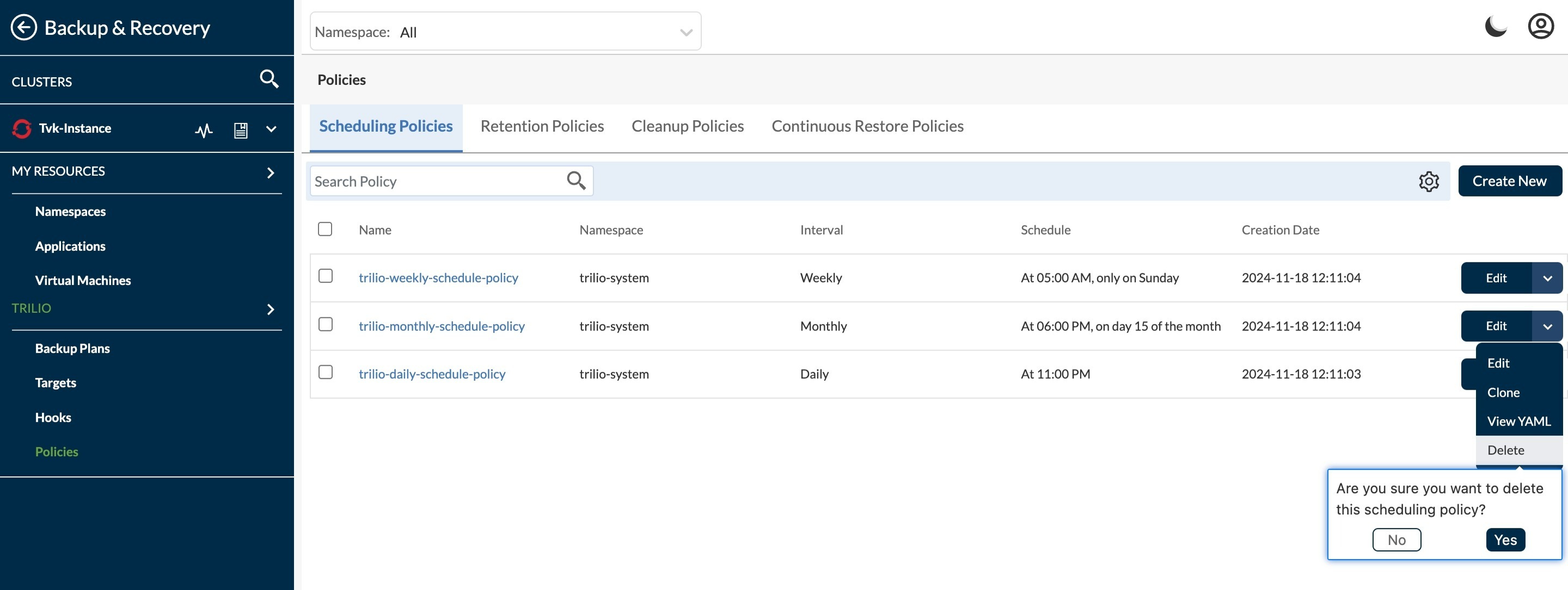1568x590 pixels.
Task: Expand the MY RESOURCES section
Action: tap(270, 172)
